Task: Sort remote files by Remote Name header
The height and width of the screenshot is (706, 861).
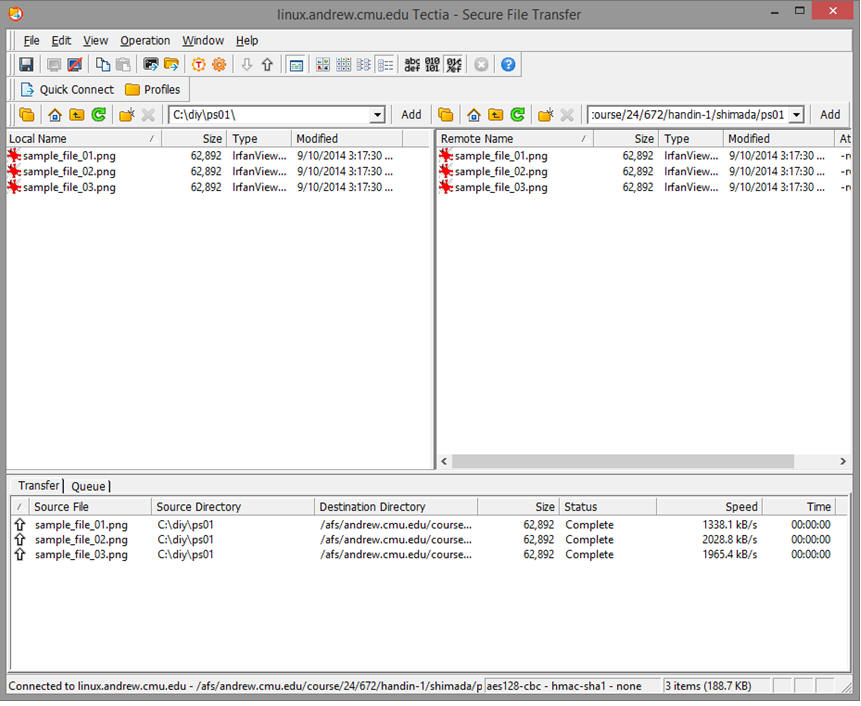Action: (515, 139)
